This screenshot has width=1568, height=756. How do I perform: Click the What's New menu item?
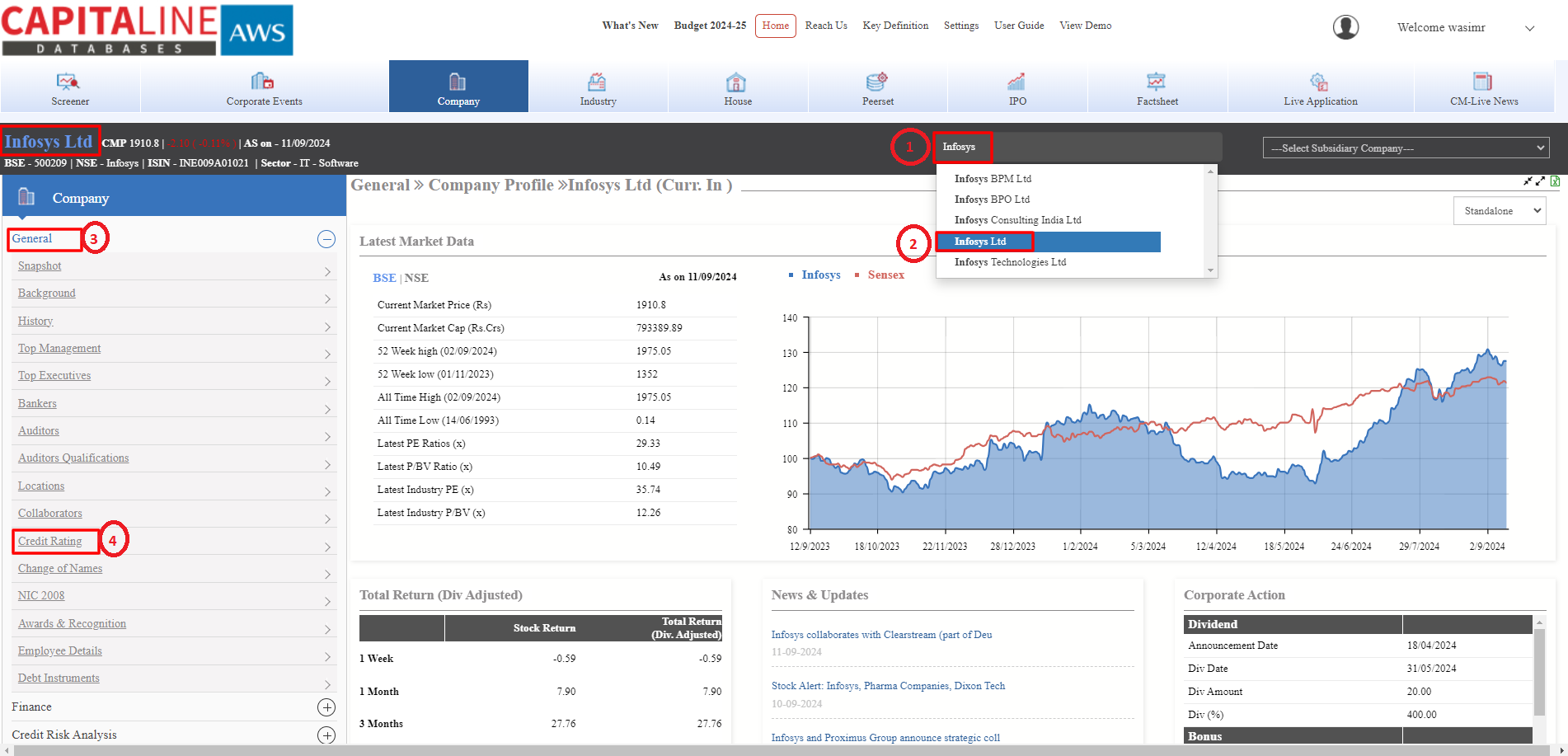630,26
